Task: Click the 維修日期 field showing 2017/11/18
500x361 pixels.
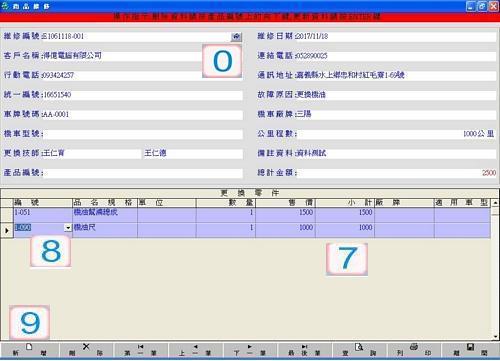Action: pyautogui.click(x=396, y=37)
